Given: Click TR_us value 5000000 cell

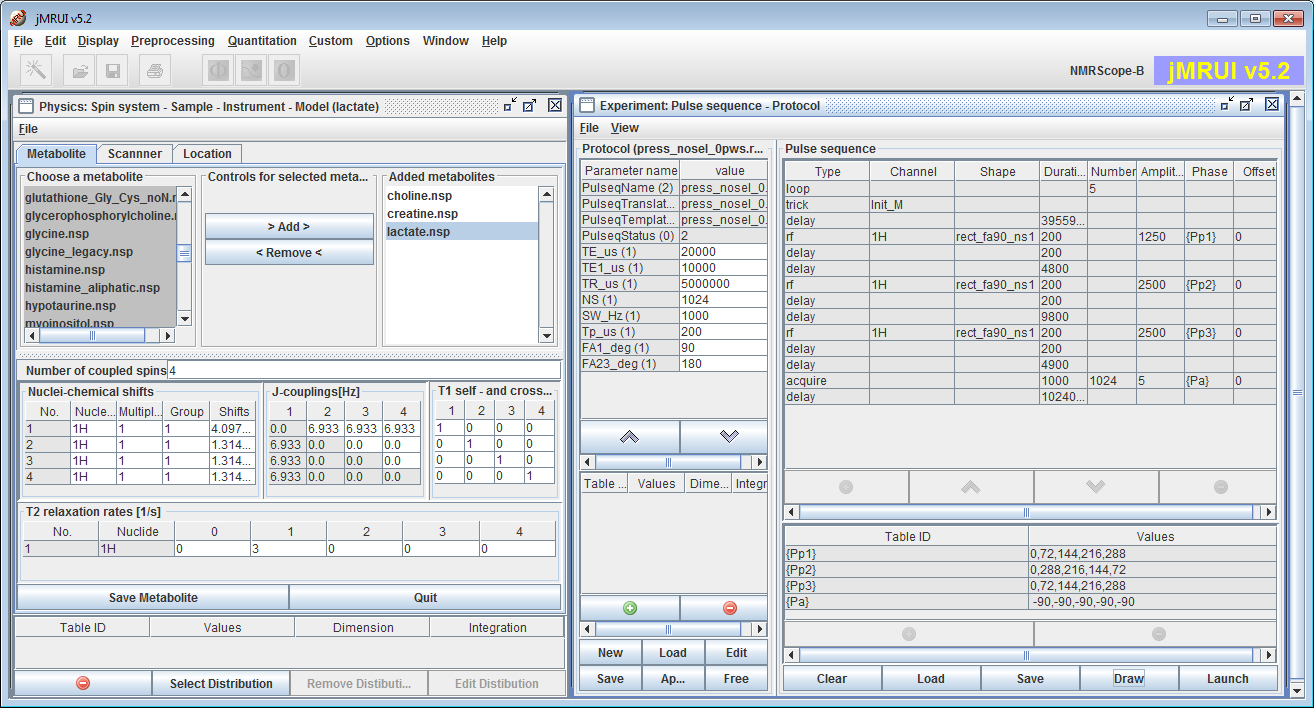Looking at the screenshot, I should coord(723,284).
